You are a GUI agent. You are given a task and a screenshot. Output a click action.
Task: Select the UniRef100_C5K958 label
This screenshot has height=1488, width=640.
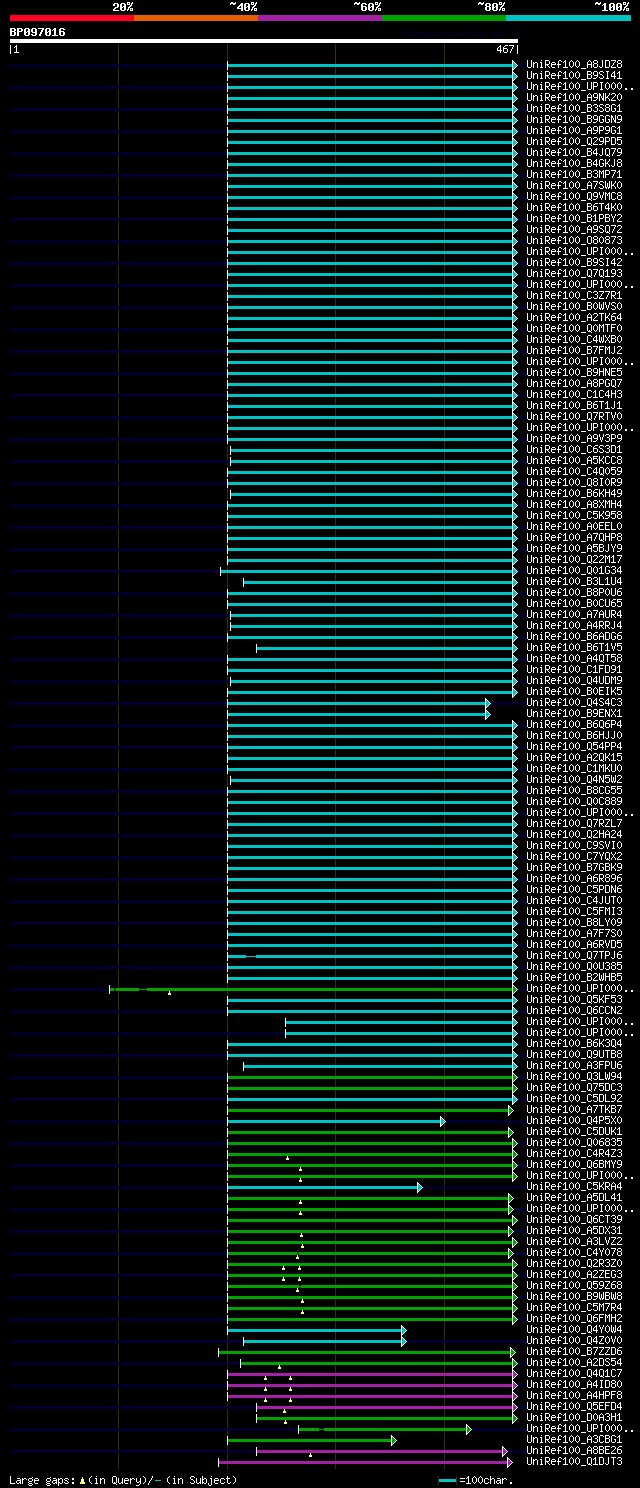pos(574,515)
